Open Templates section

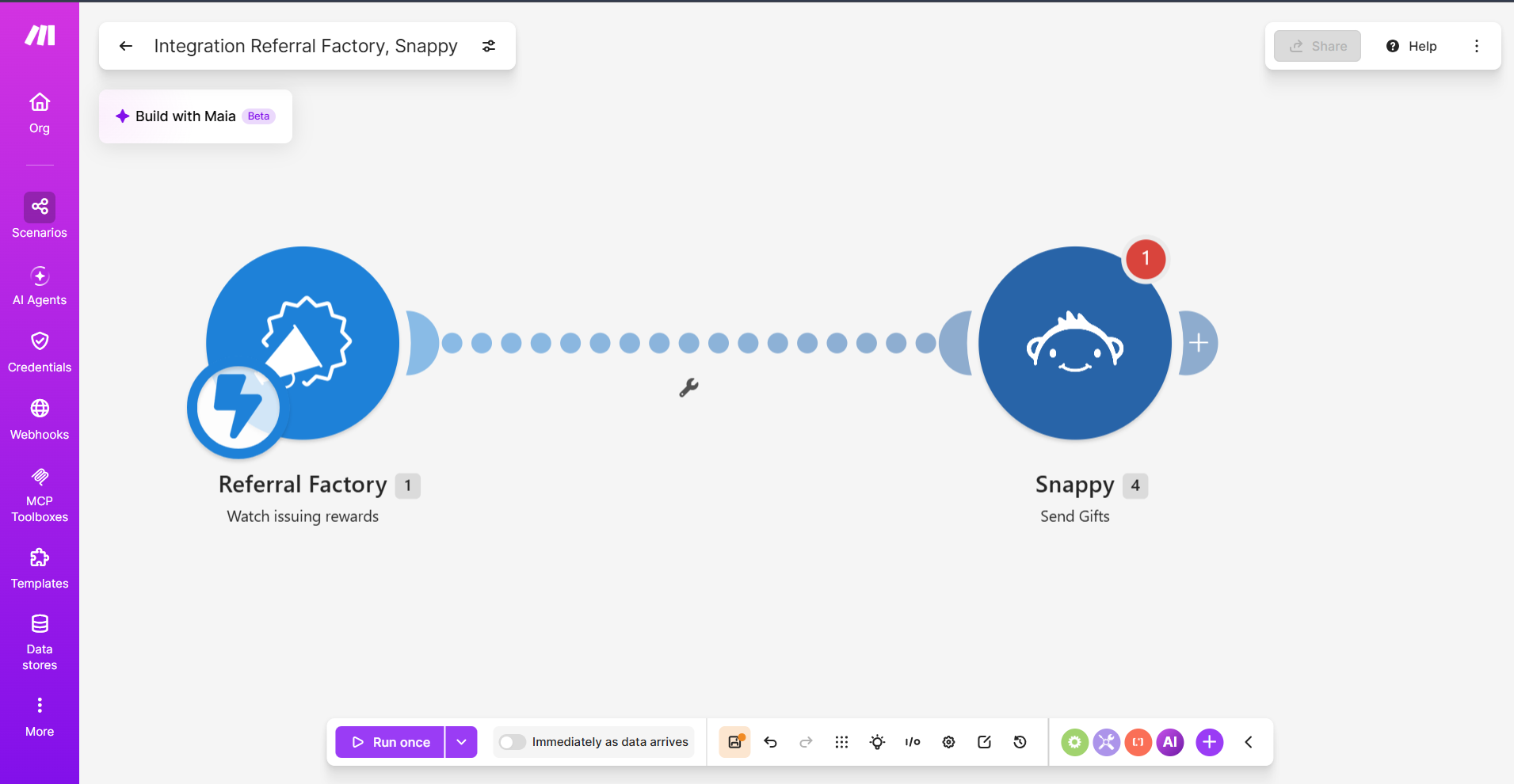[x=40, y=569]
